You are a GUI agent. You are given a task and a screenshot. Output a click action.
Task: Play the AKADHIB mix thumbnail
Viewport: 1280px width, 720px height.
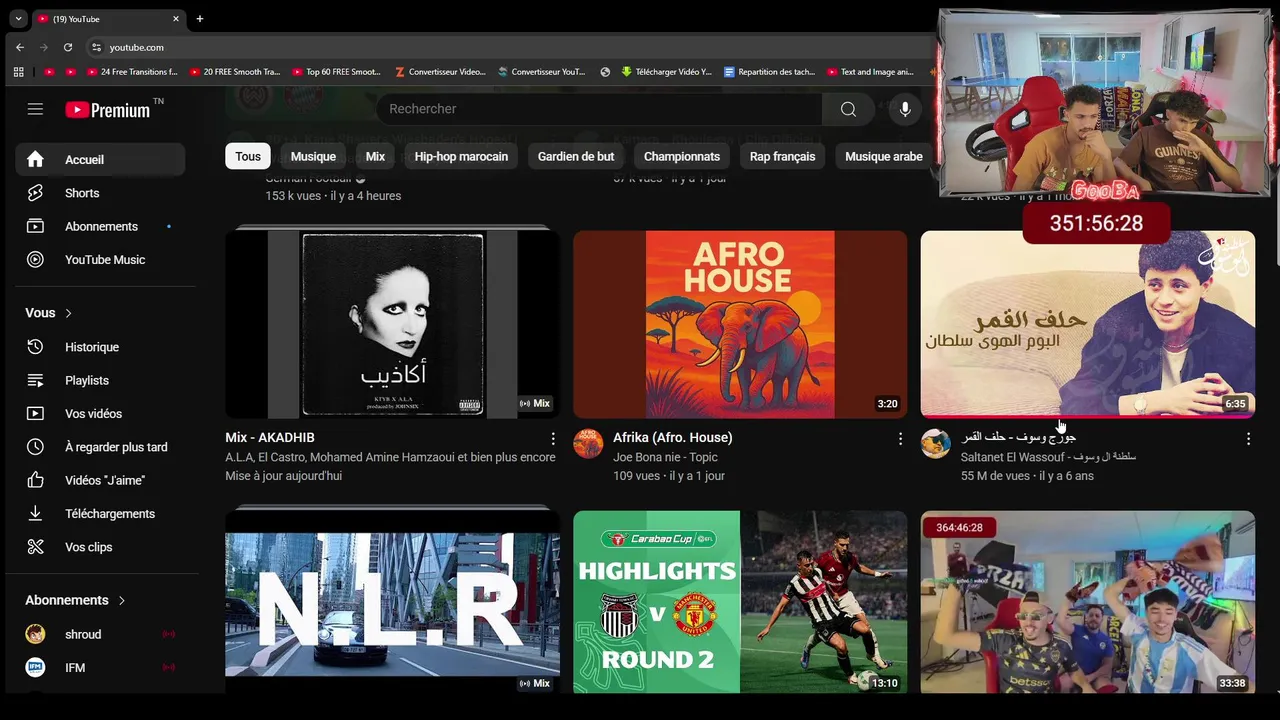(x=392, y=324)
